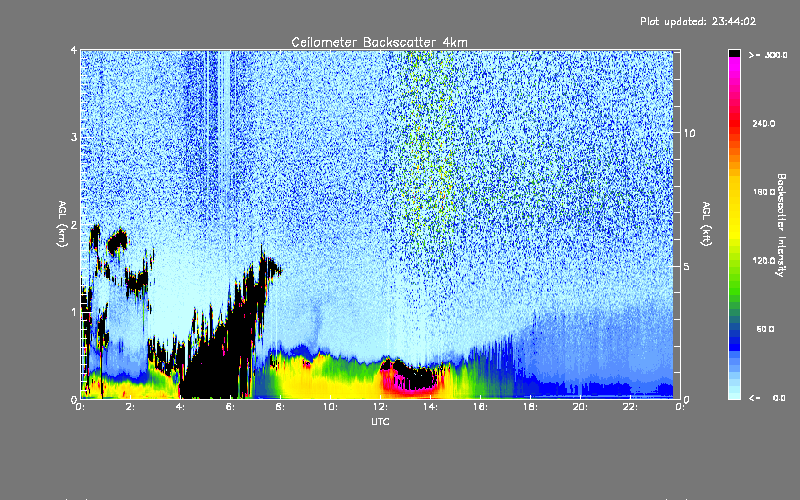Click the 'Ceilometer Backscatter 4km' plot title

click(x=379, y=42)
